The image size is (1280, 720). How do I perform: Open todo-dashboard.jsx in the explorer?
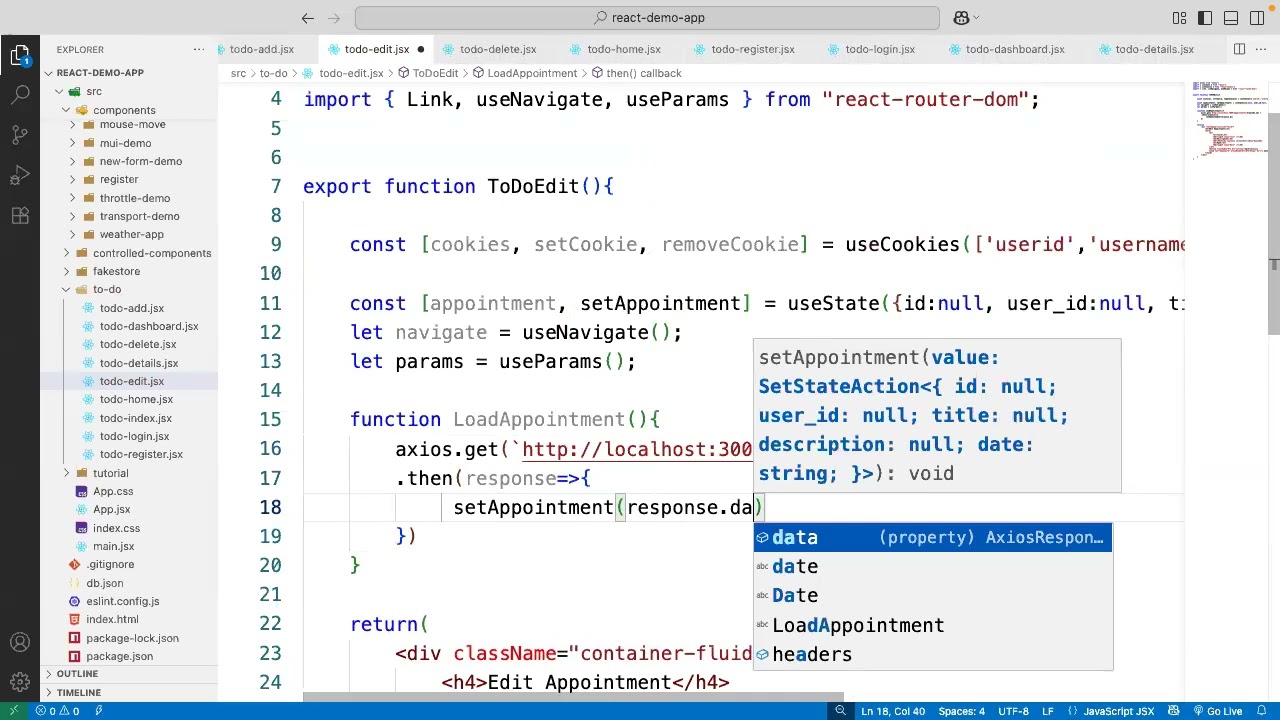(x=148, y=326)
